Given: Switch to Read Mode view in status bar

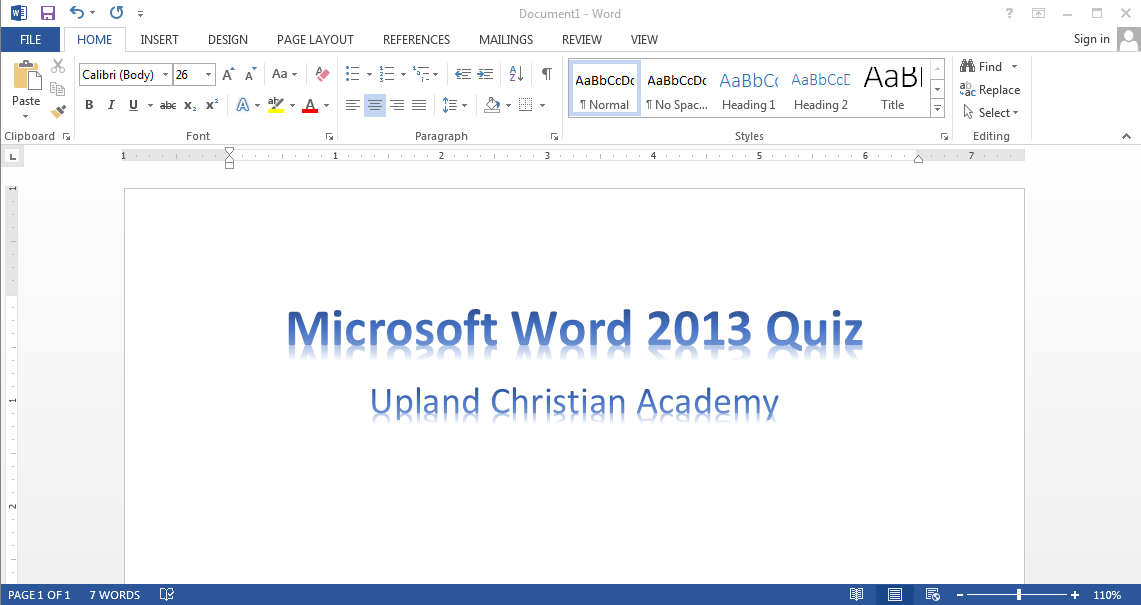Looking at the screenshot, I should coord(856,595).
